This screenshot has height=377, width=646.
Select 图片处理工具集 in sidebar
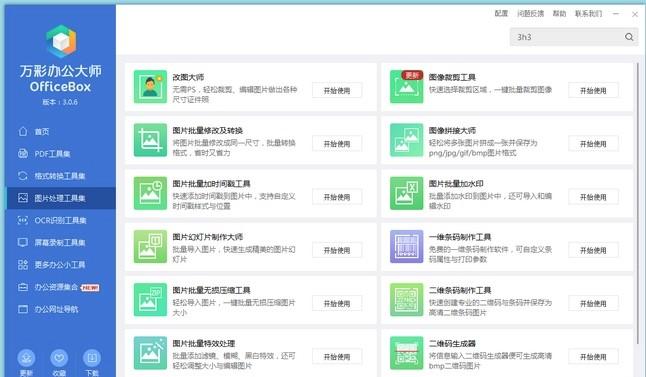(x=61, y=198)
